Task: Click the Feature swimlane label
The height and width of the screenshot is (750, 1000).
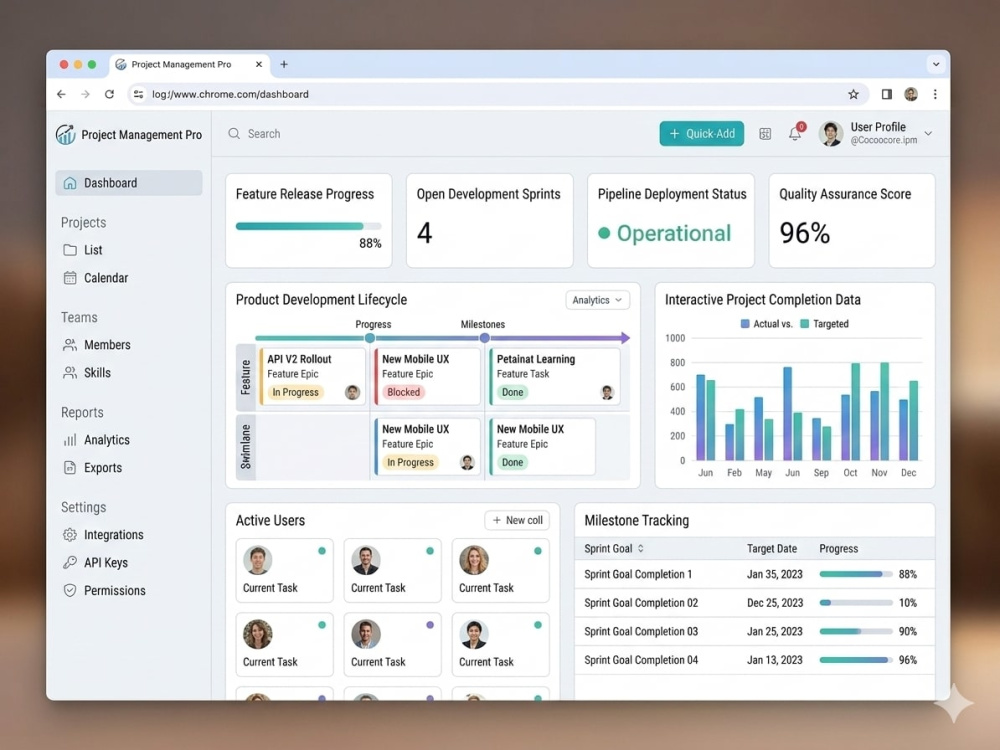Action: [246, 377]
